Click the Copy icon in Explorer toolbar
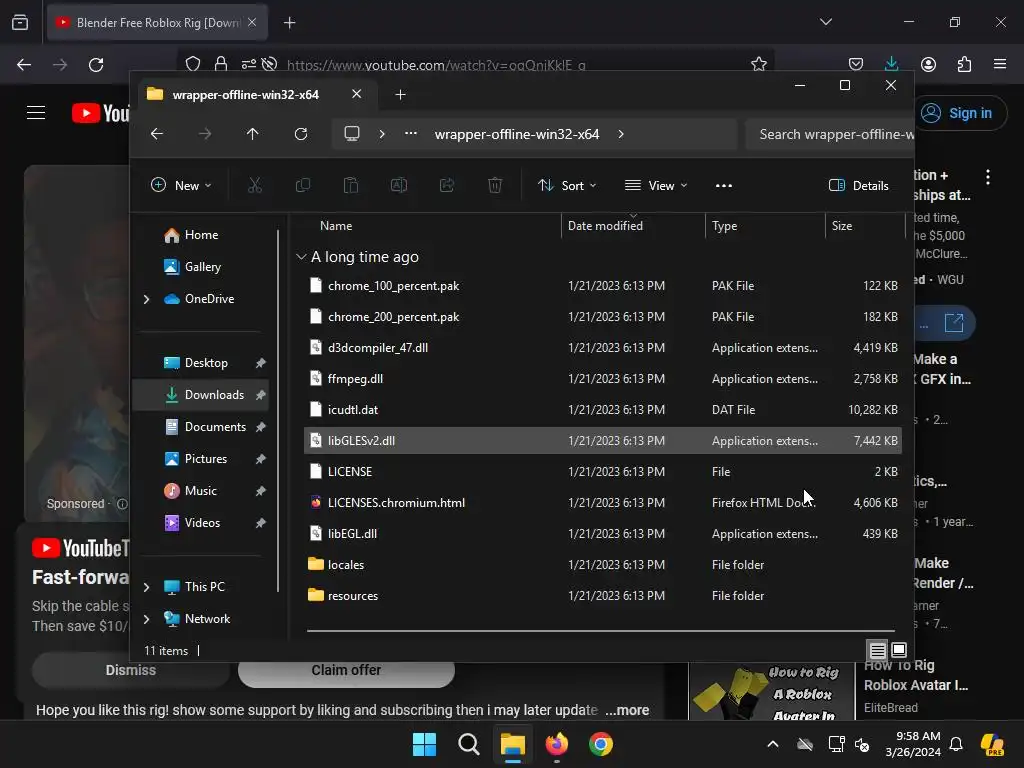 303,185
